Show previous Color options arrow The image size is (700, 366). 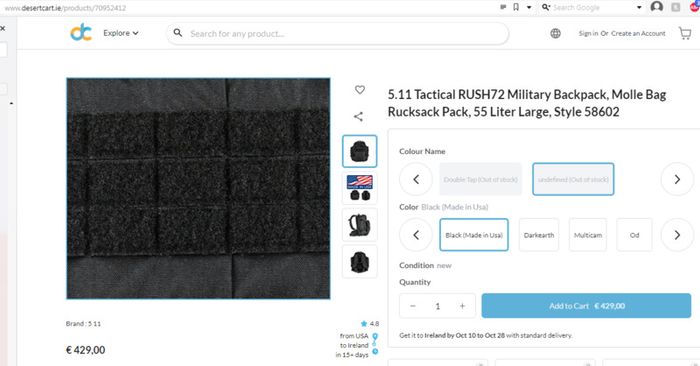tap(416, 235)
